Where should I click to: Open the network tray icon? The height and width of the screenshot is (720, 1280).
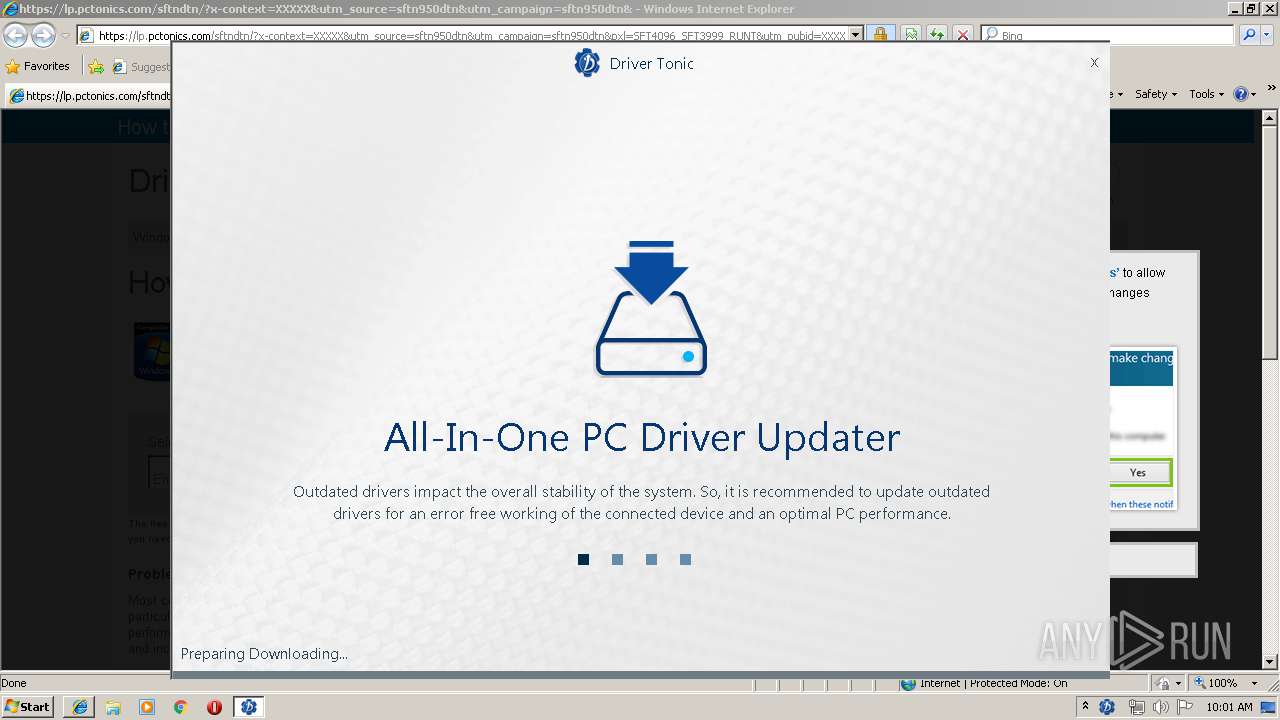(x=1136, y=707)
